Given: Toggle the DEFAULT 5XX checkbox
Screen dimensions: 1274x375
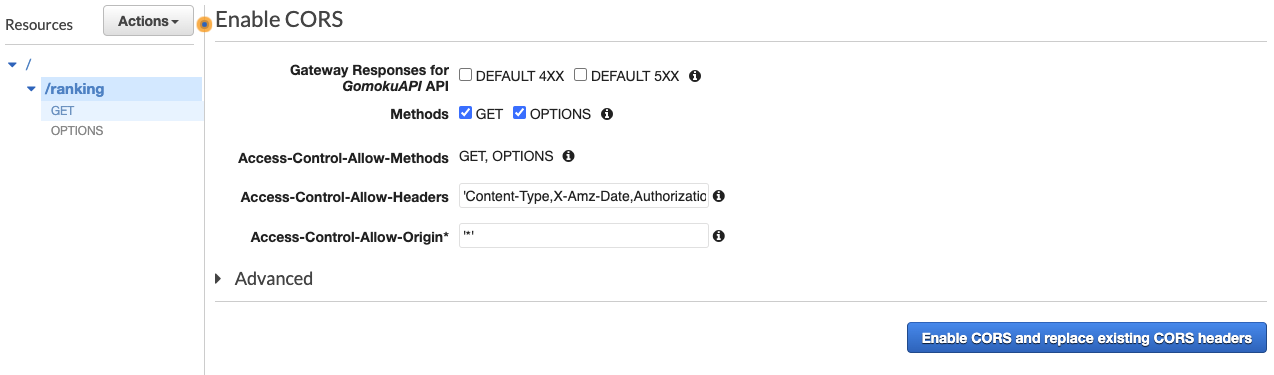Looking at the screenshot, I should pos(580,75).
